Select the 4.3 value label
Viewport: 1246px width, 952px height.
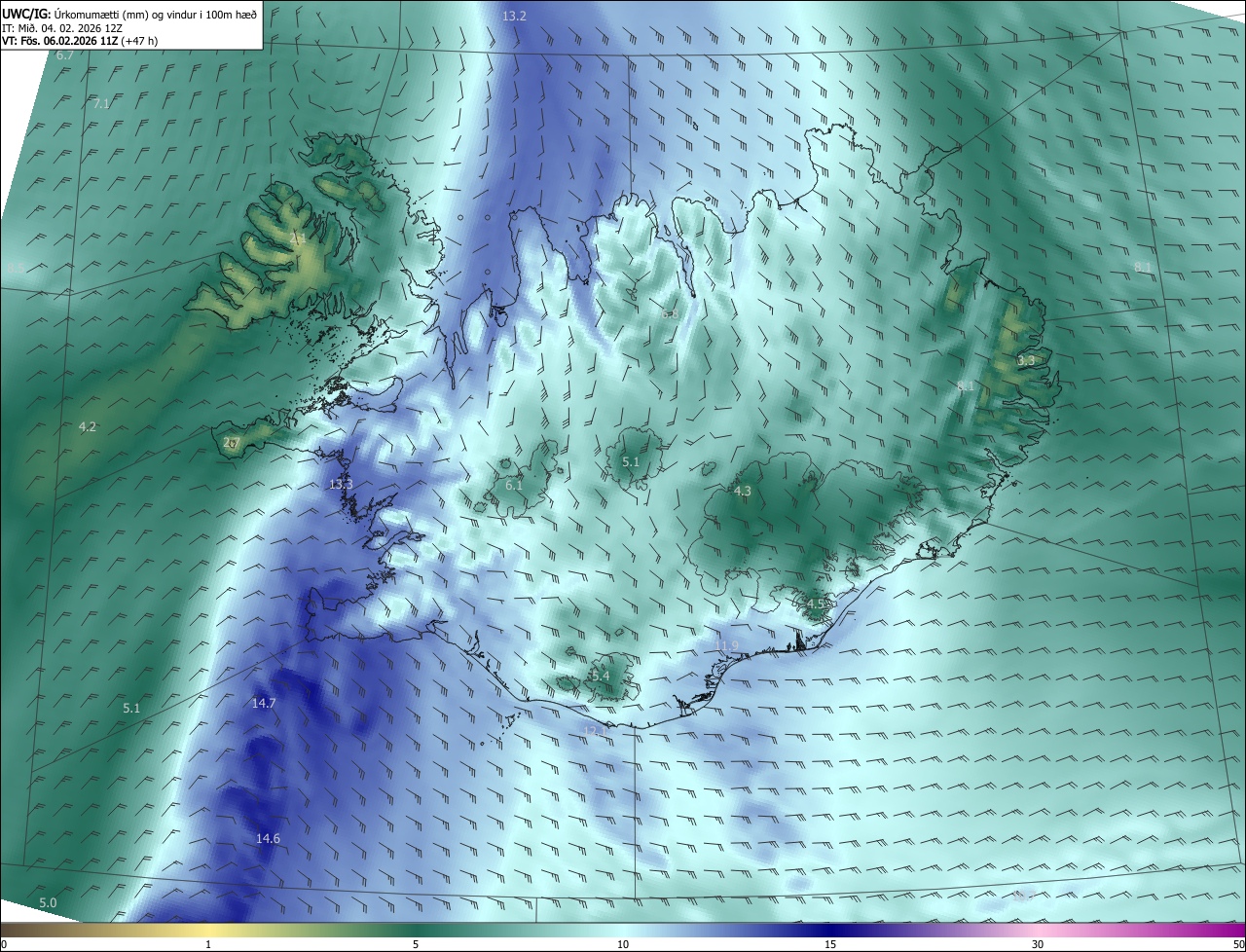click(742, 491)
